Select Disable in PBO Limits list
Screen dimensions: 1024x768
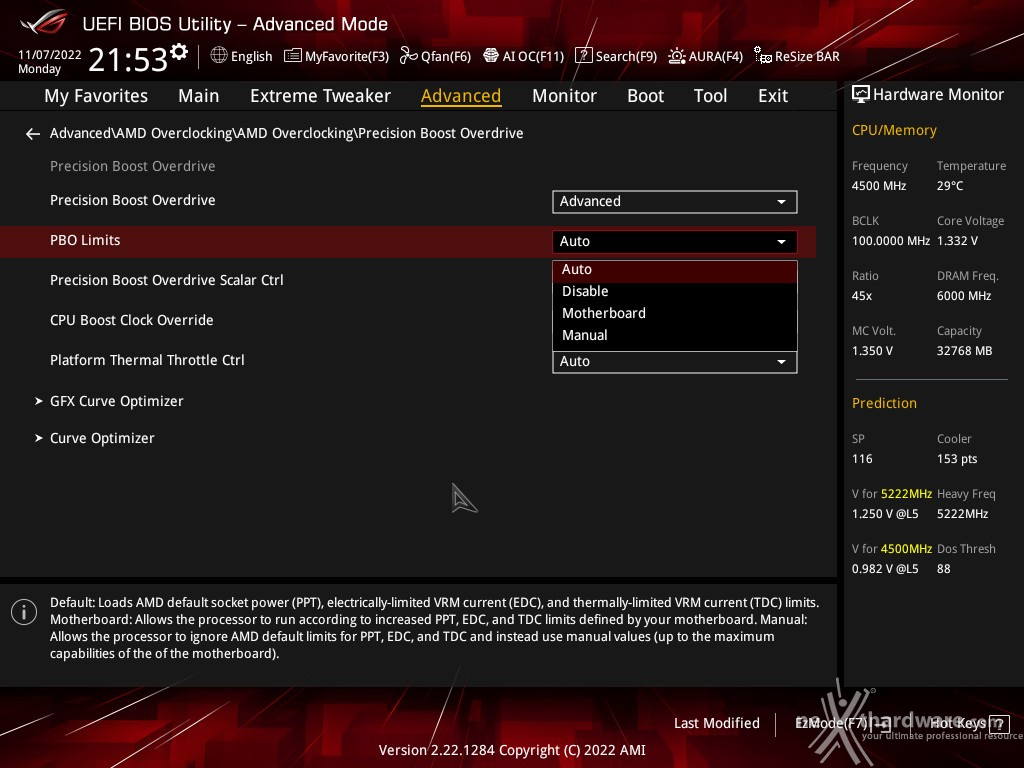point(675,291)
